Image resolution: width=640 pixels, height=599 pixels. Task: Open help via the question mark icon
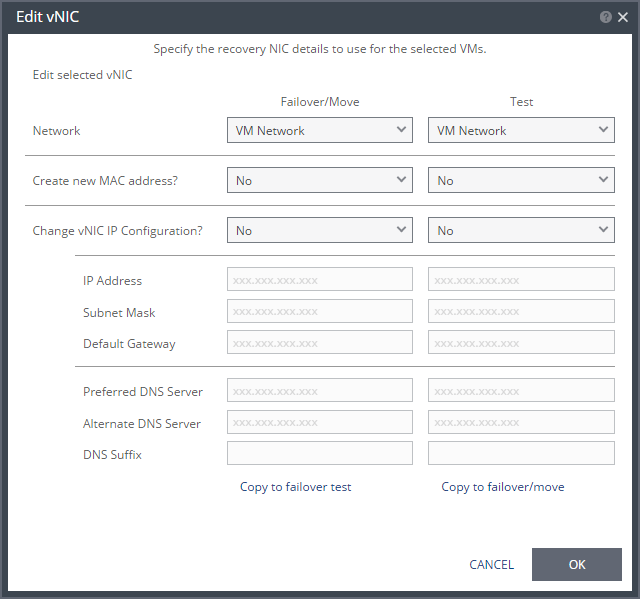coord(606,17)
